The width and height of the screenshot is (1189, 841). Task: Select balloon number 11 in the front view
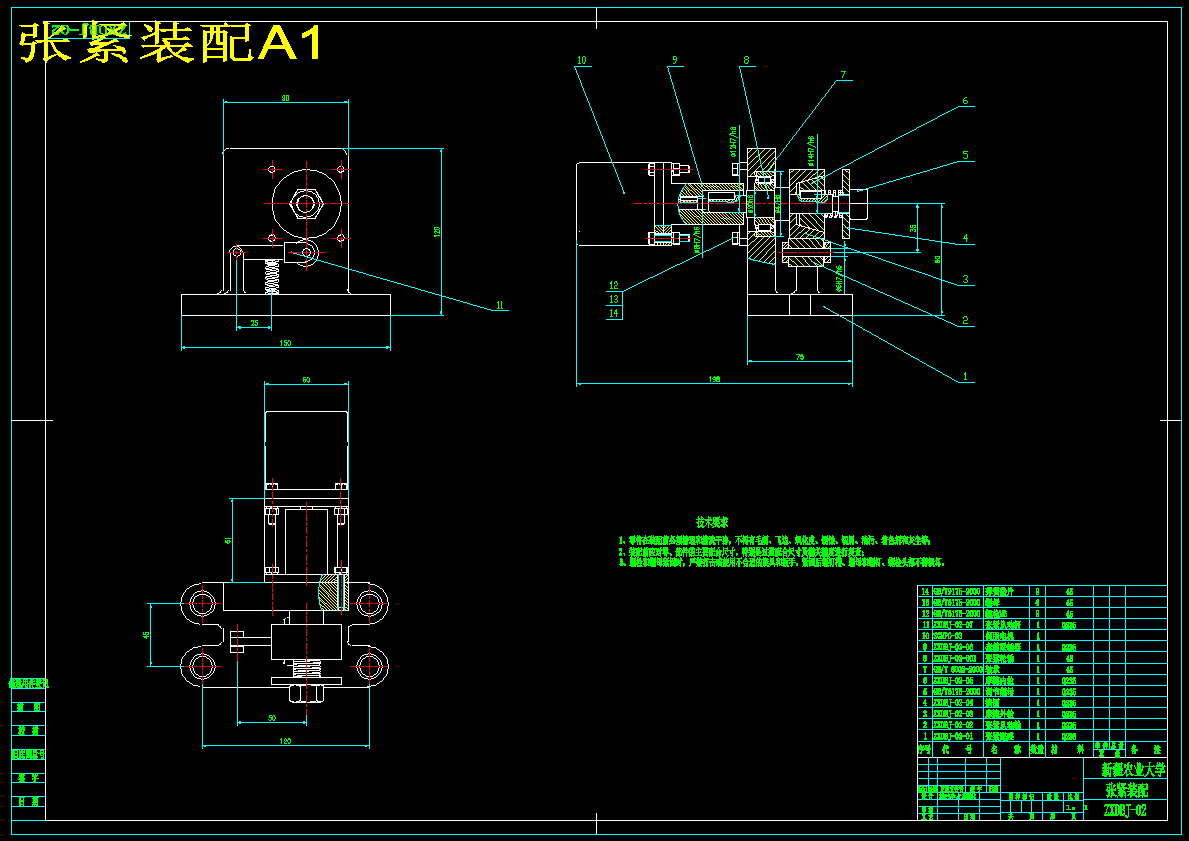(x=500, y=305)
